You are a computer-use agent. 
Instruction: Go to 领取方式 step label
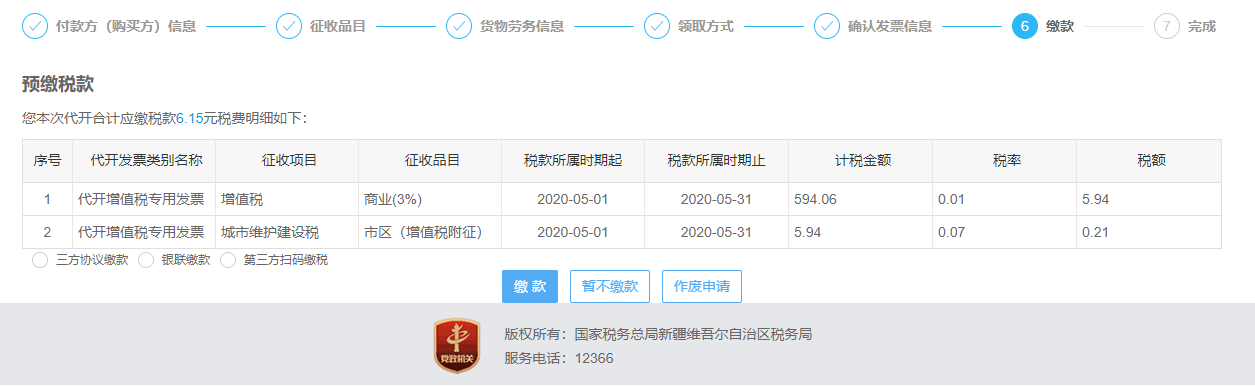click(706, 26)
